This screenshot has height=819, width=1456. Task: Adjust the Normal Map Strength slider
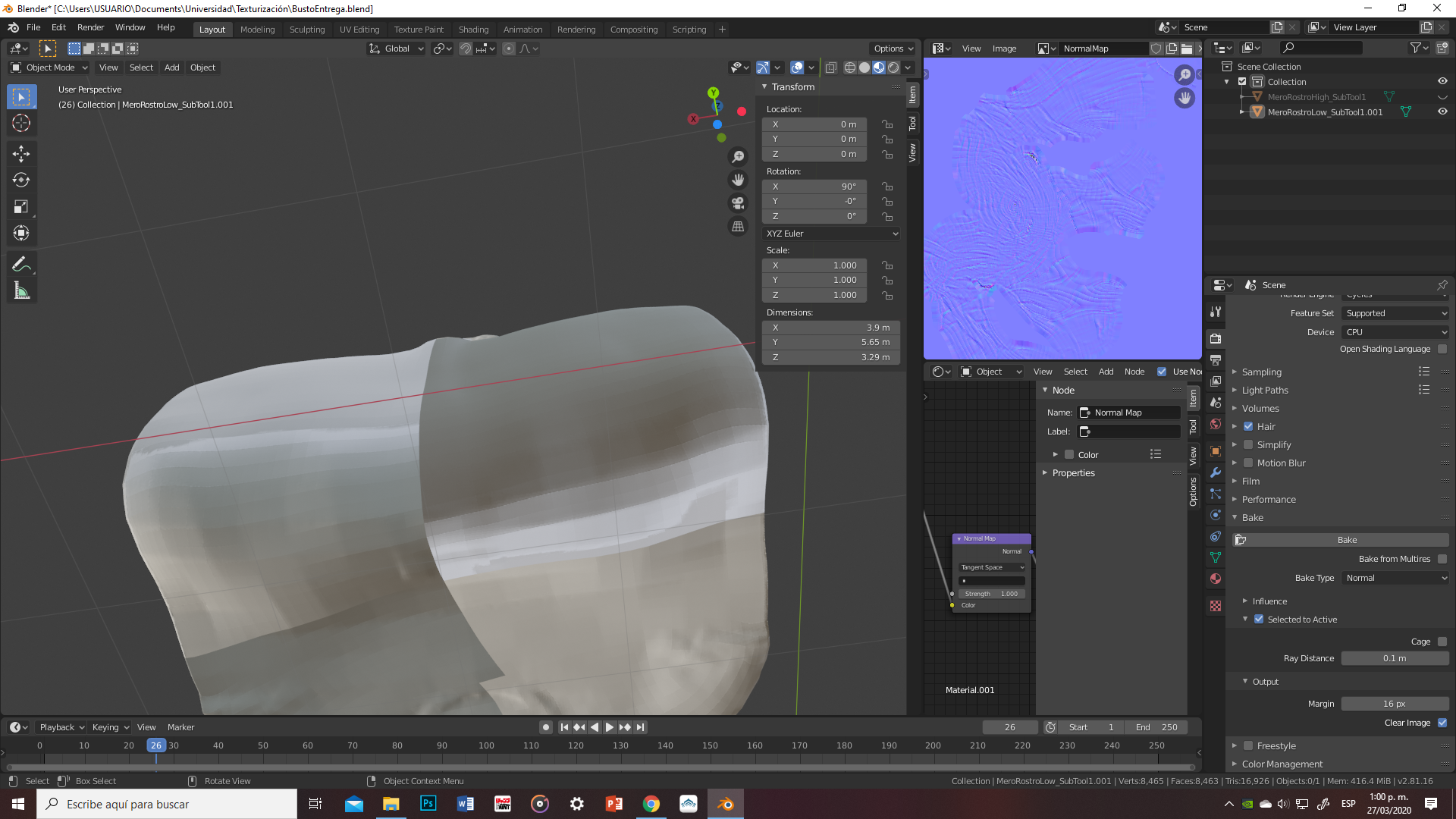click(991, 594)
